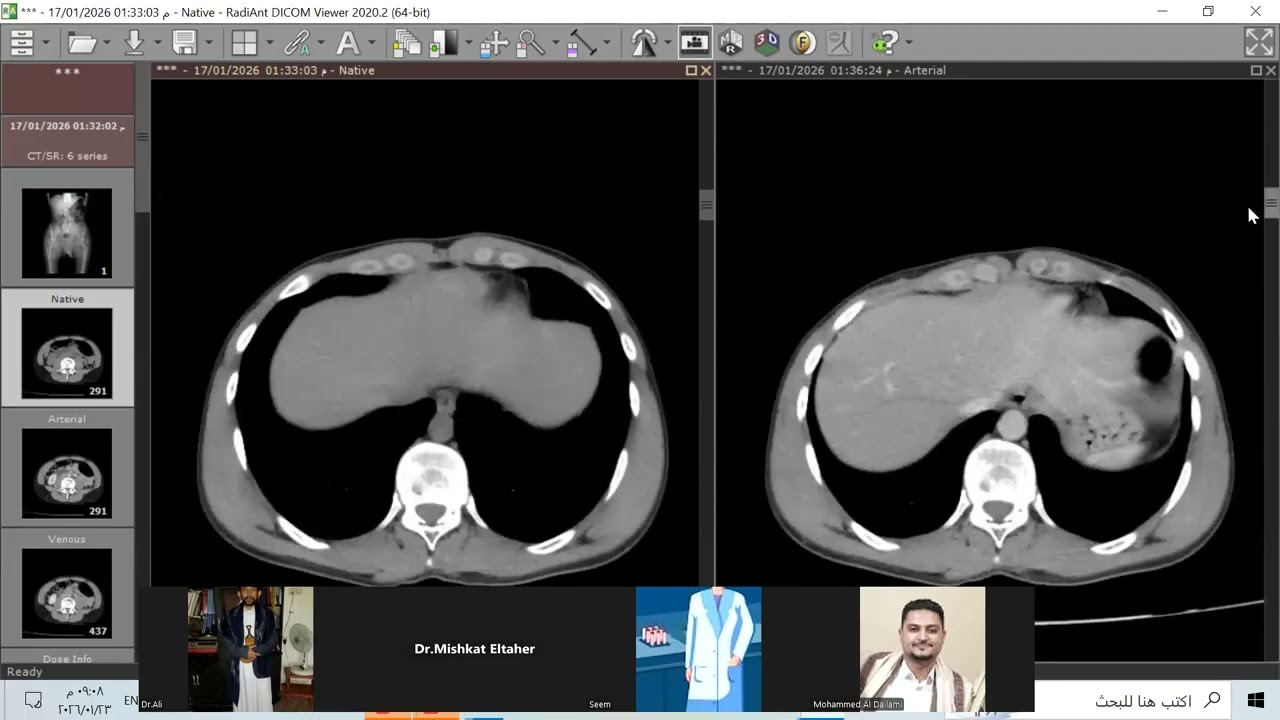The width and height of the screenshot is (1280, 720).
Task: Expand the zoom tool dropdown arrow
Action: coord(554,43)
